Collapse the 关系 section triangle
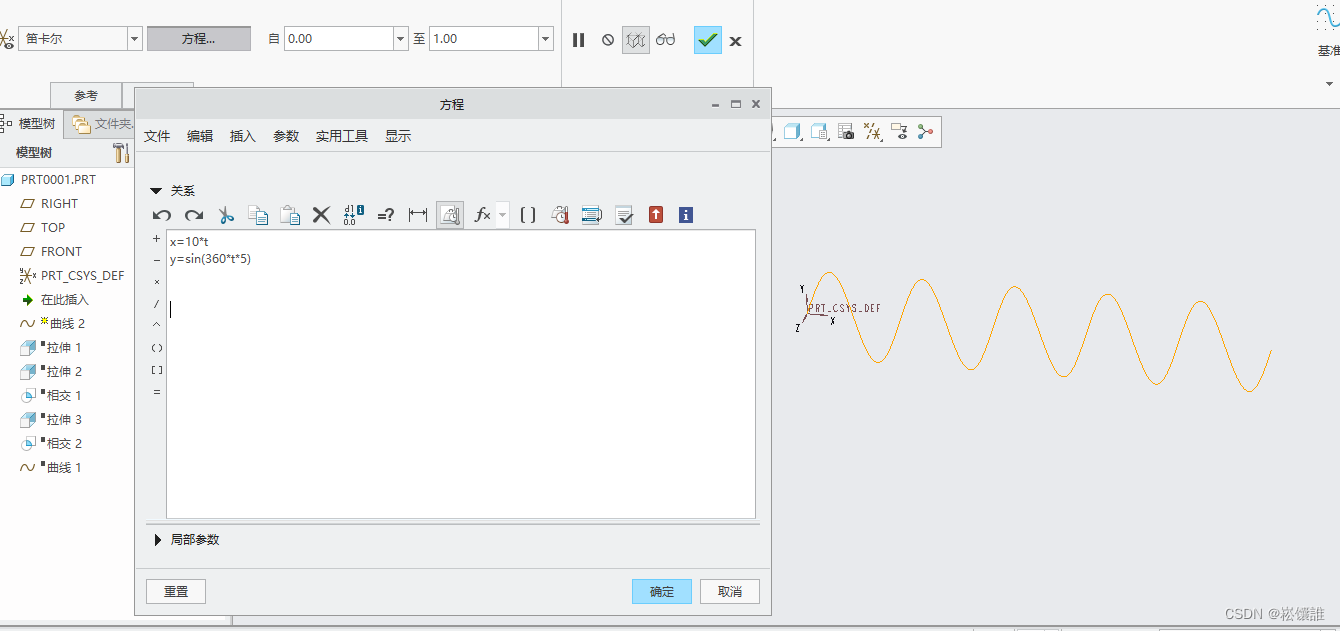 point(156,191)
